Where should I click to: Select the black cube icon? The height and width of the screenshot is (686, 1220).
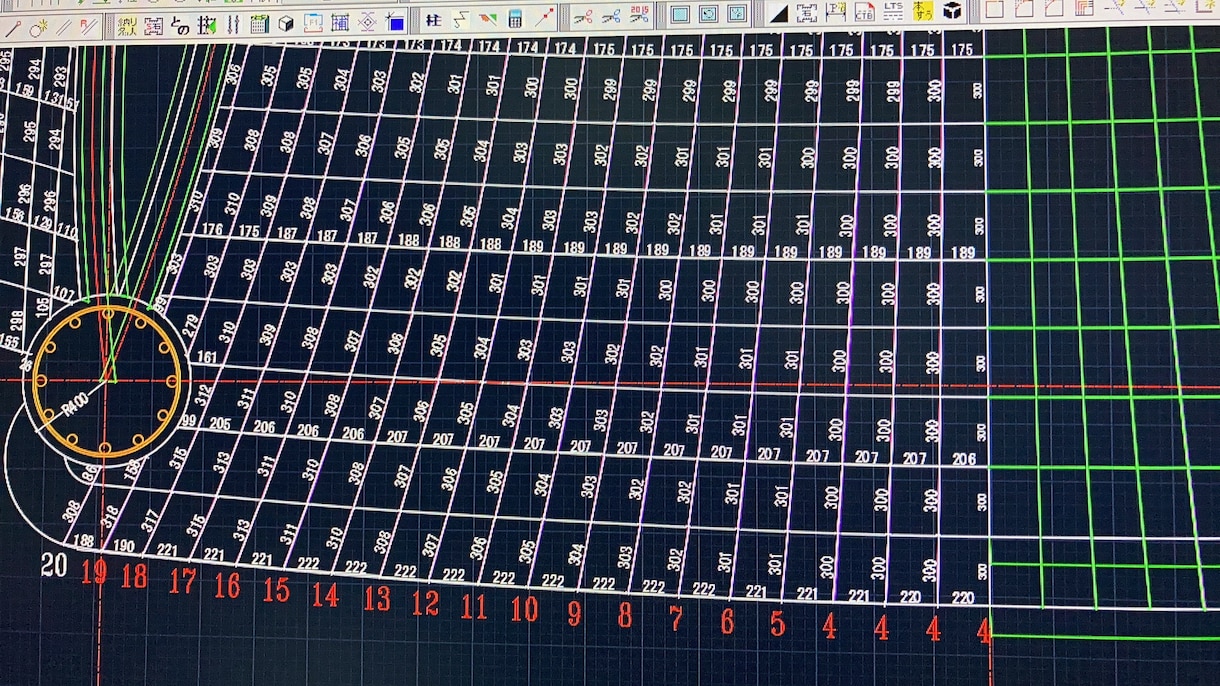tap(952, 10)
